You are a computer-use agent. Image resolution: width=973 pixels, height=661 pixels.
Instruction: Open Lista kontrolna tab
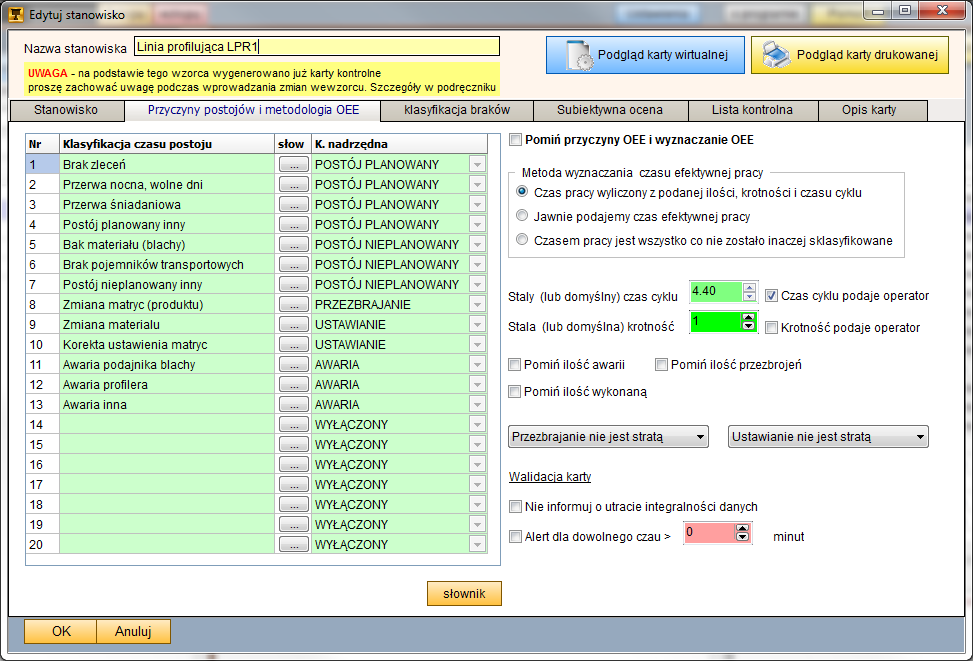752,110
